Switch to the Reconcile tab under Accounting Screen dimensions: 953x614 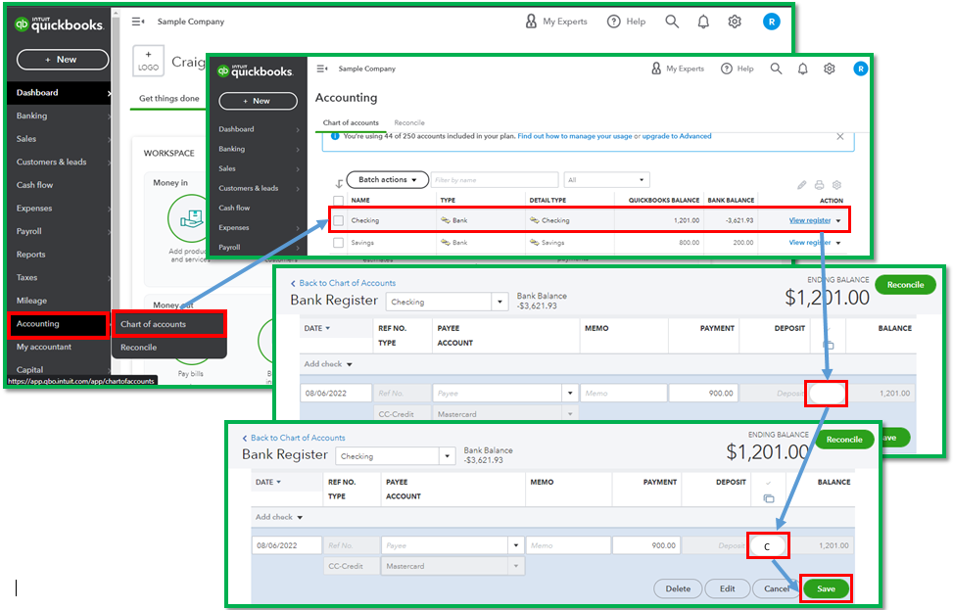coord(409,123)
